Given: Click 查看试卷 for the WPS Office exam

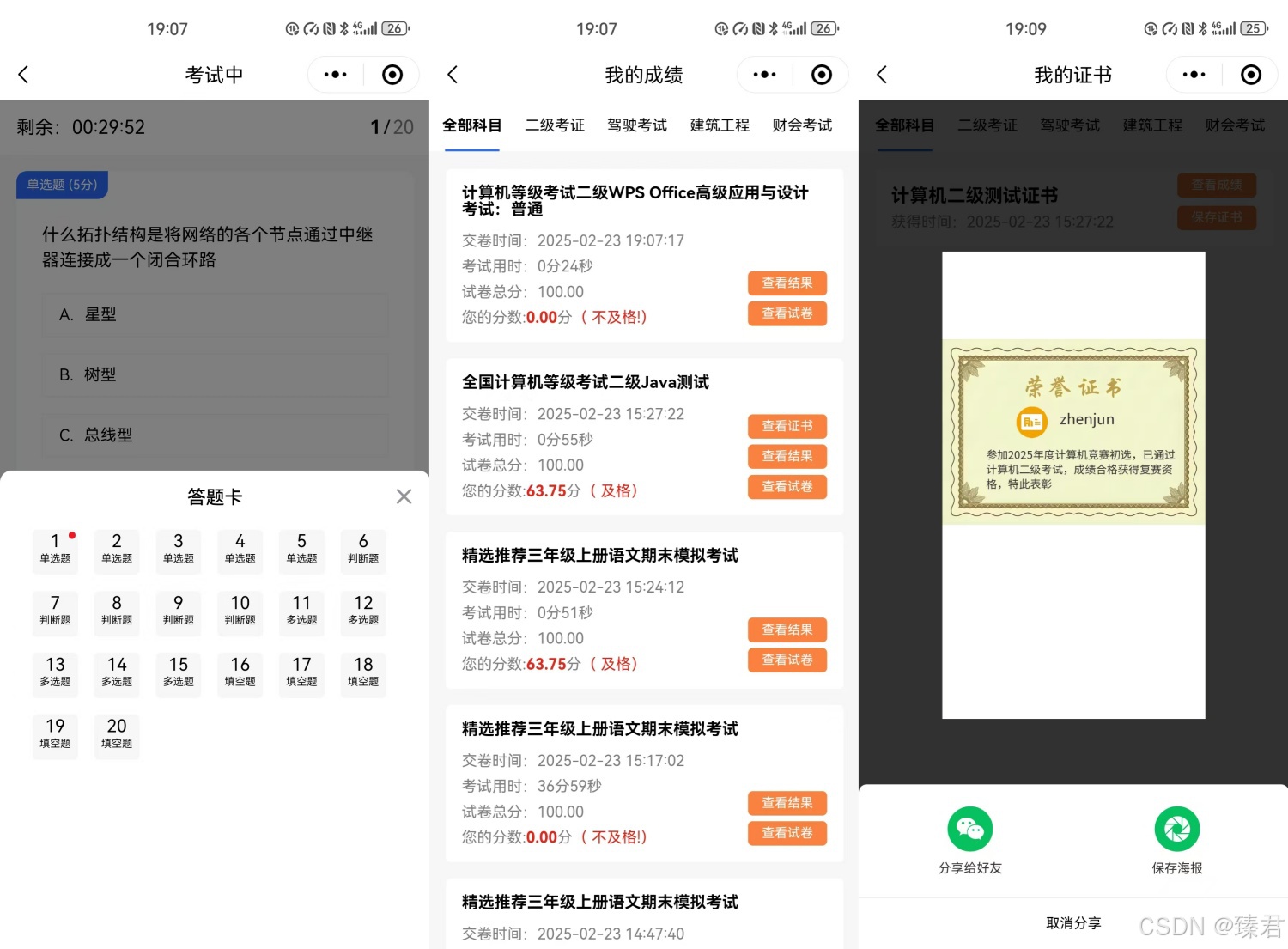Looking at the screenshot, I should (x=787, y=313).
